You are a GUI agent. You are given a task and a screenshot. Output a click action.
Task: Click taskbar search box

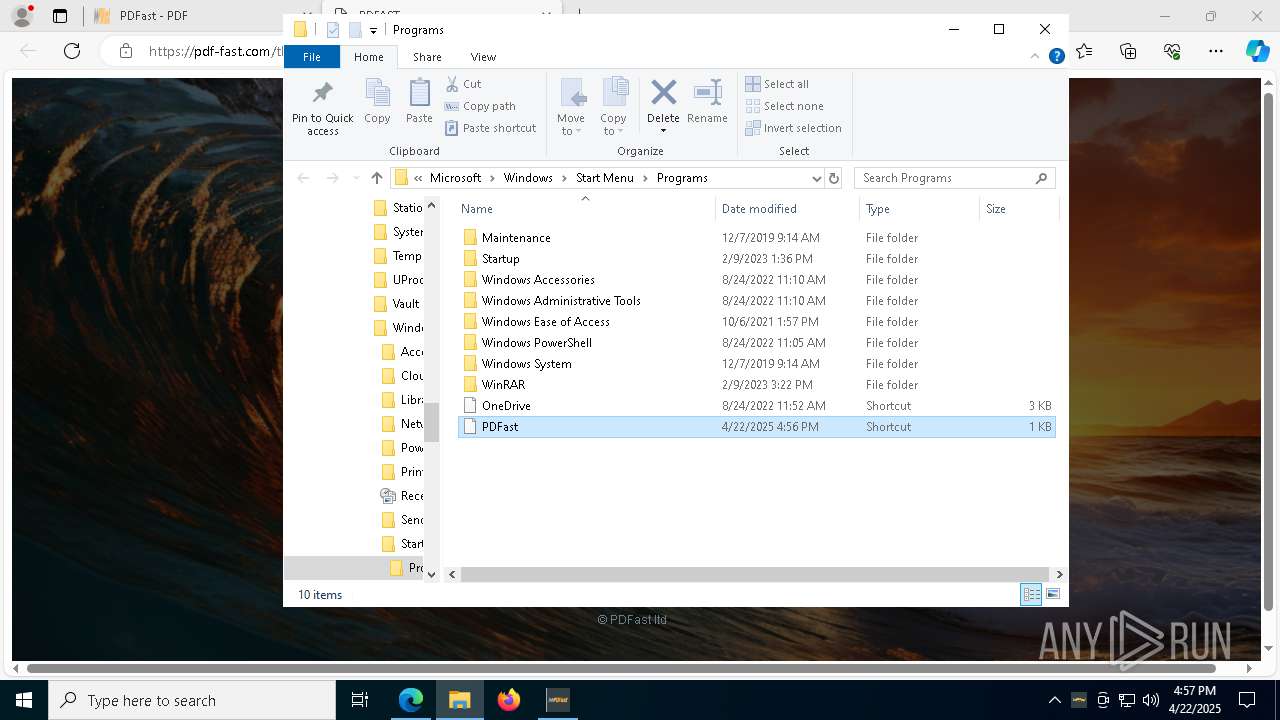click(x=192, y=700)
